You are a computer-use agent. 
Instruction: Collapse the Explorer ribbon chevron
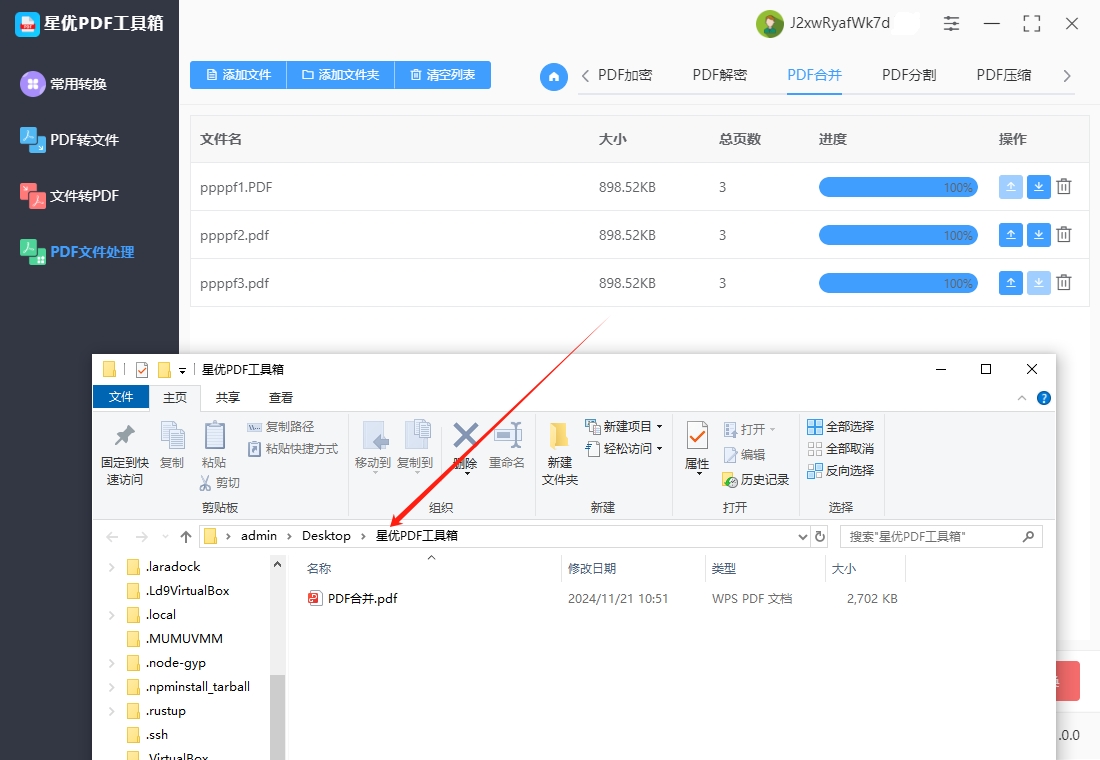1022,398
